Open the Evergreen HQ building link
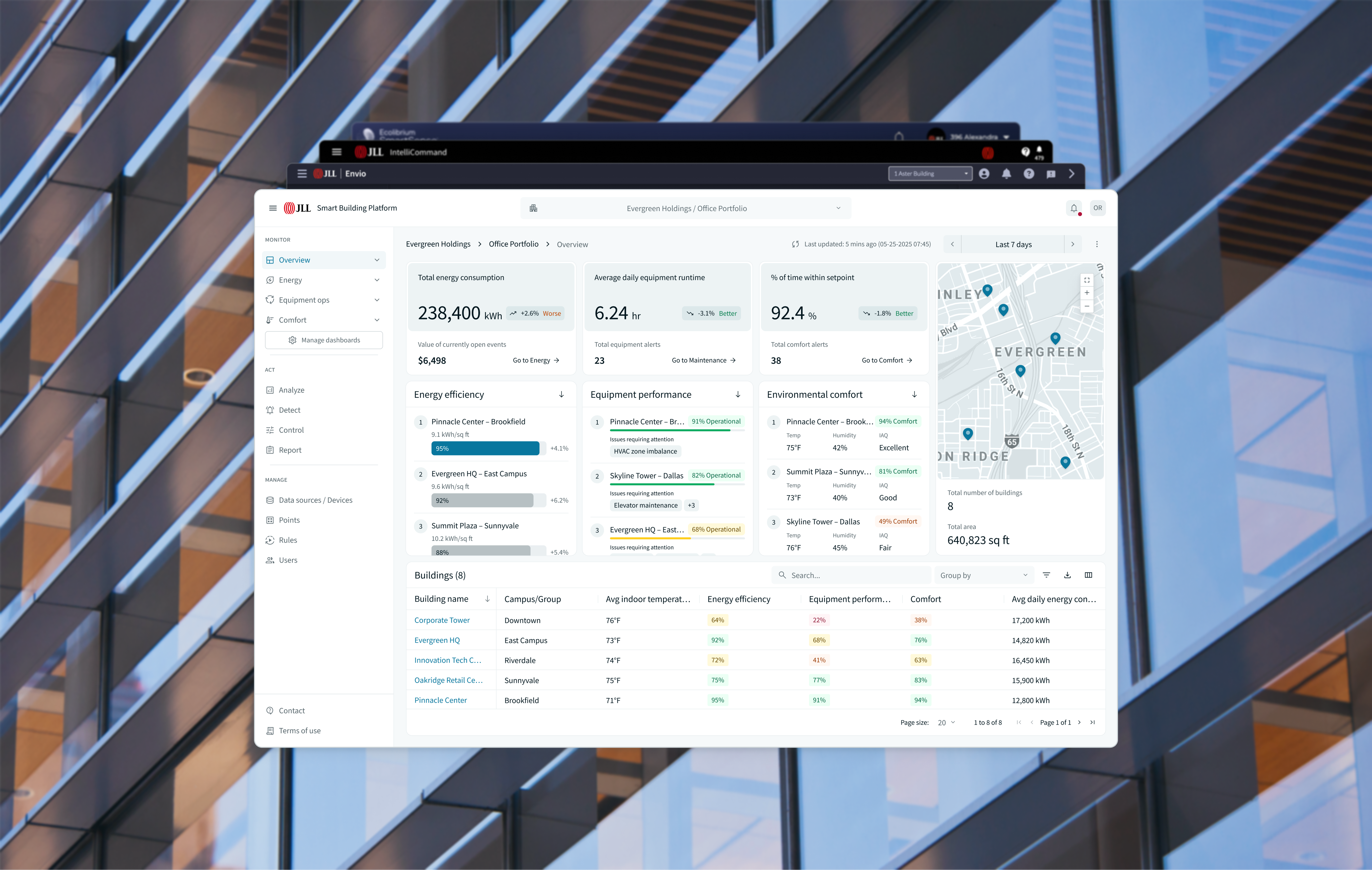 [x=437, y=640]
